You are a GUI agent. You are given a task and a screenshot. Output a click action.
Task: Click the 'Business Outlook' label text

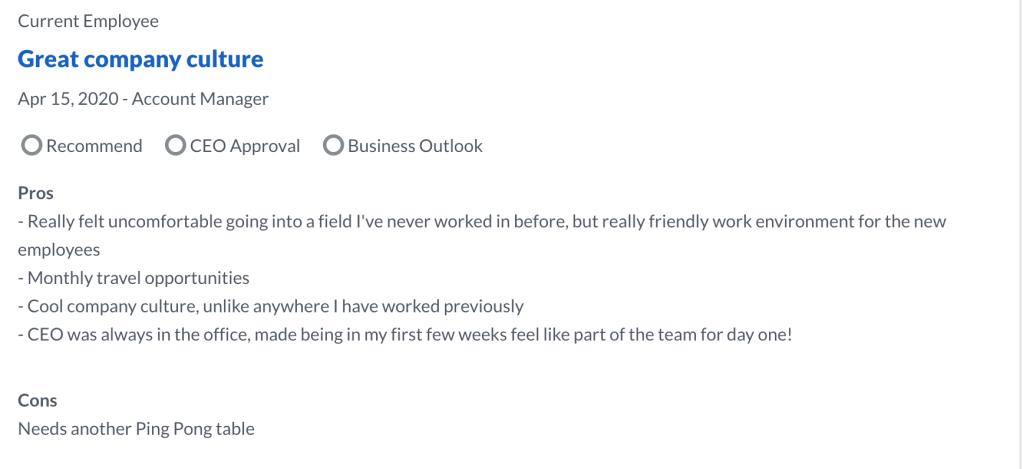[x=415, y=146]
